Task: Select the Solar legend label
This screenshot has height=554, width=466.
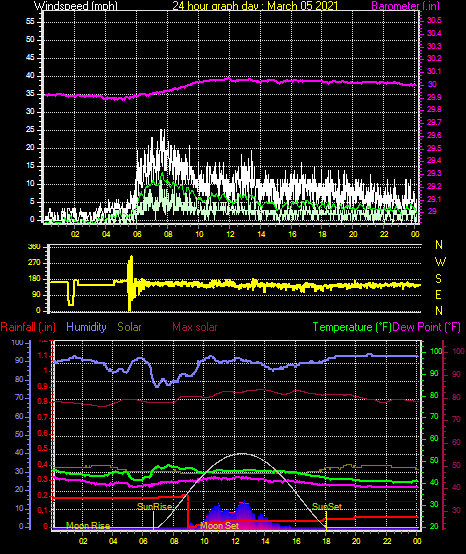Action: click(129, 327)
